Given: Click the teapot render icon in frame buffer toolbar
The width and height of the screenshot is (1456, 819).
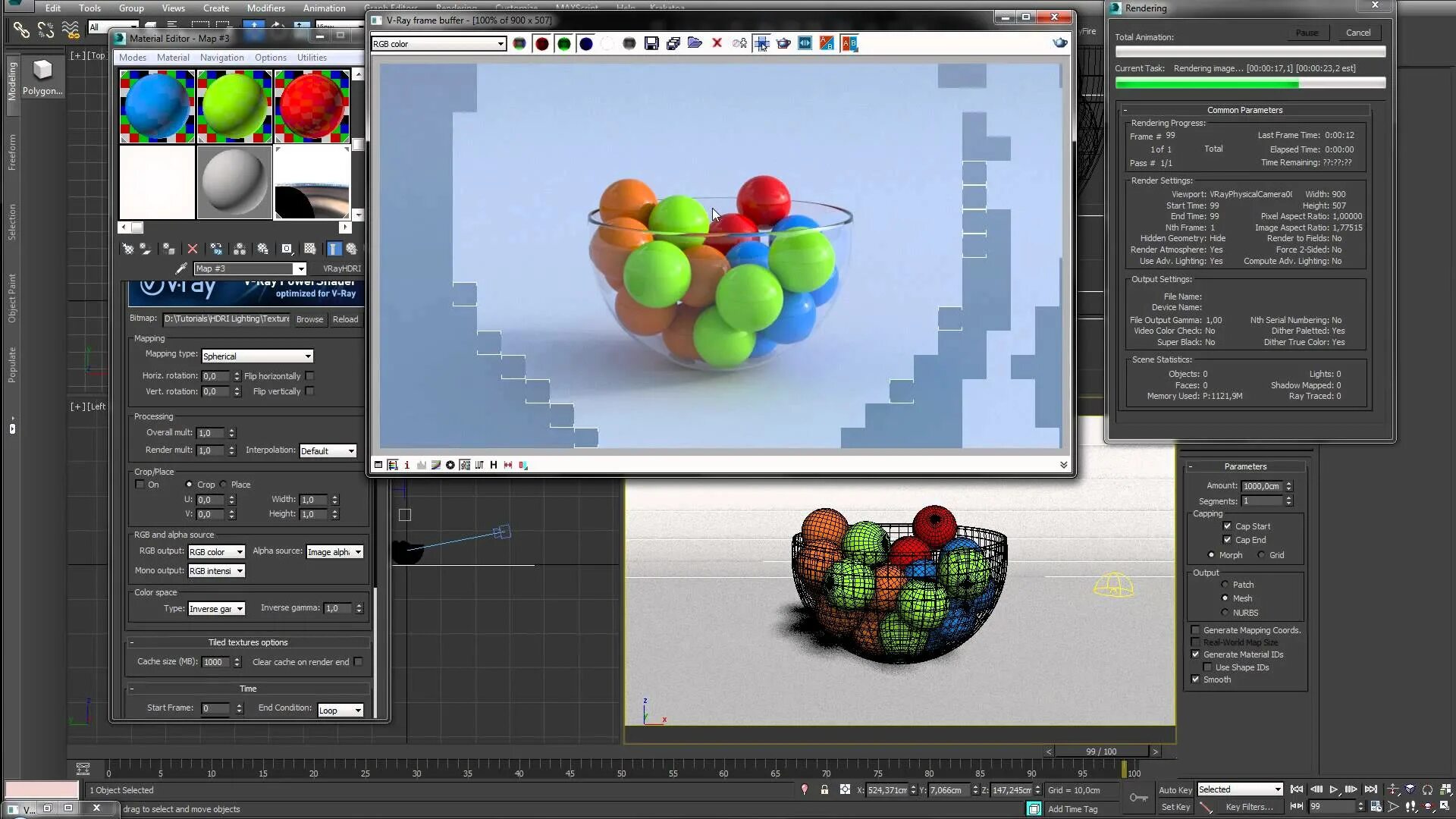Looking at the screenshot, I should pos(783,43).
